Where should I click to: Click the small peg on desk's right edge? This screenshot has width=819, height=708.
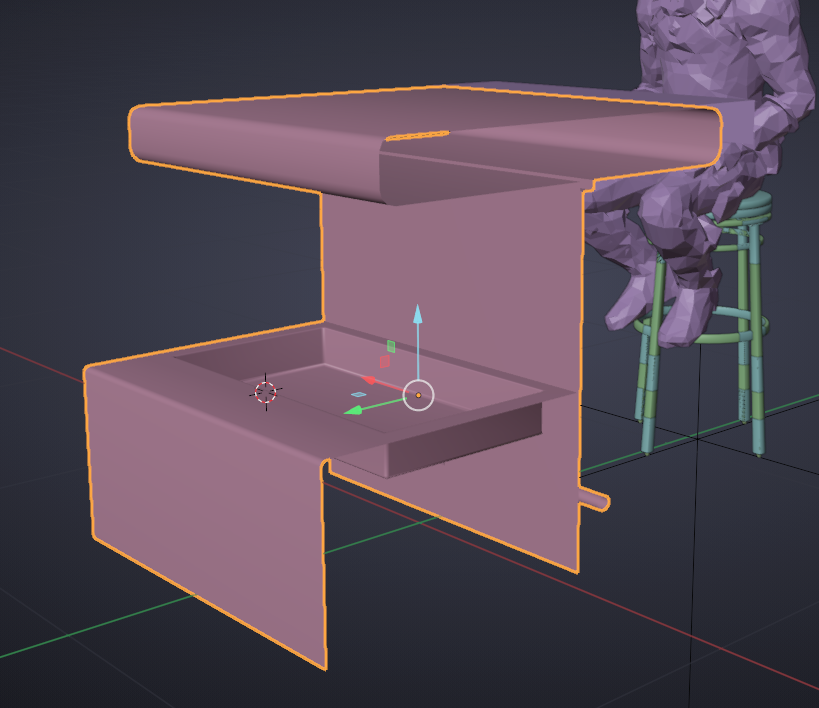[x=596, y=499]
